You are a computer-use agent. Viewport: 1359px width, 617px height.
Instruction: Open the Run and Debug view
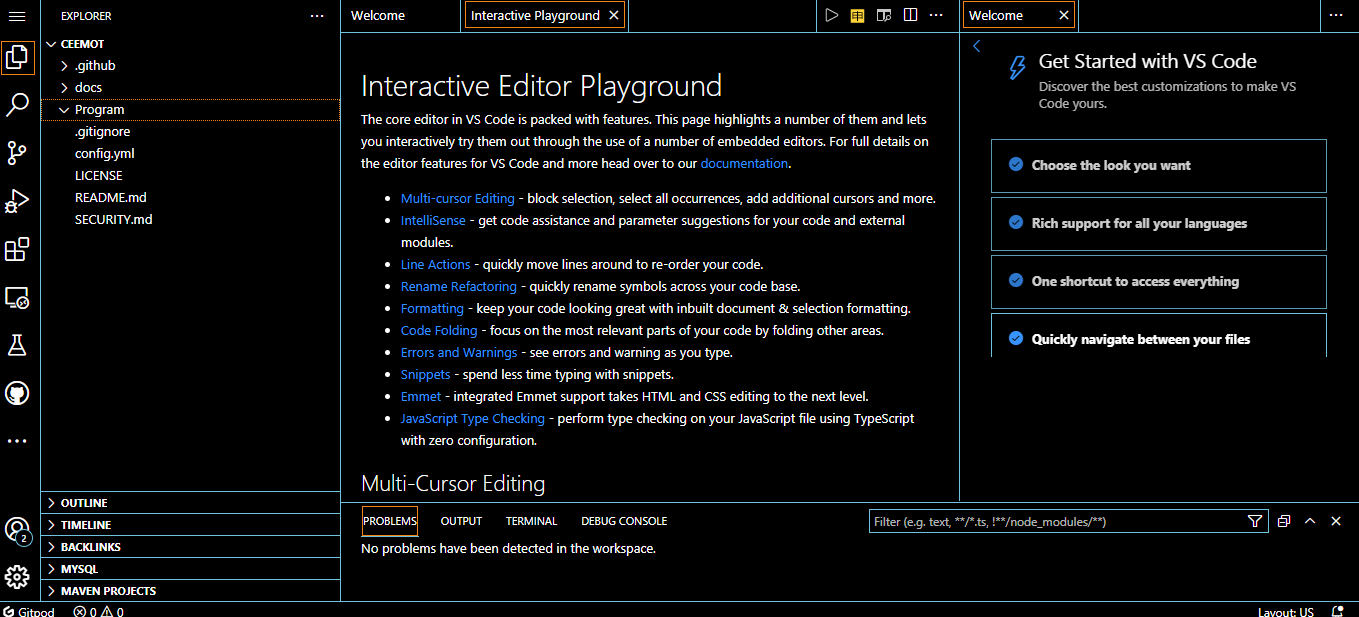pyautogui.click(x=17, y=200)
